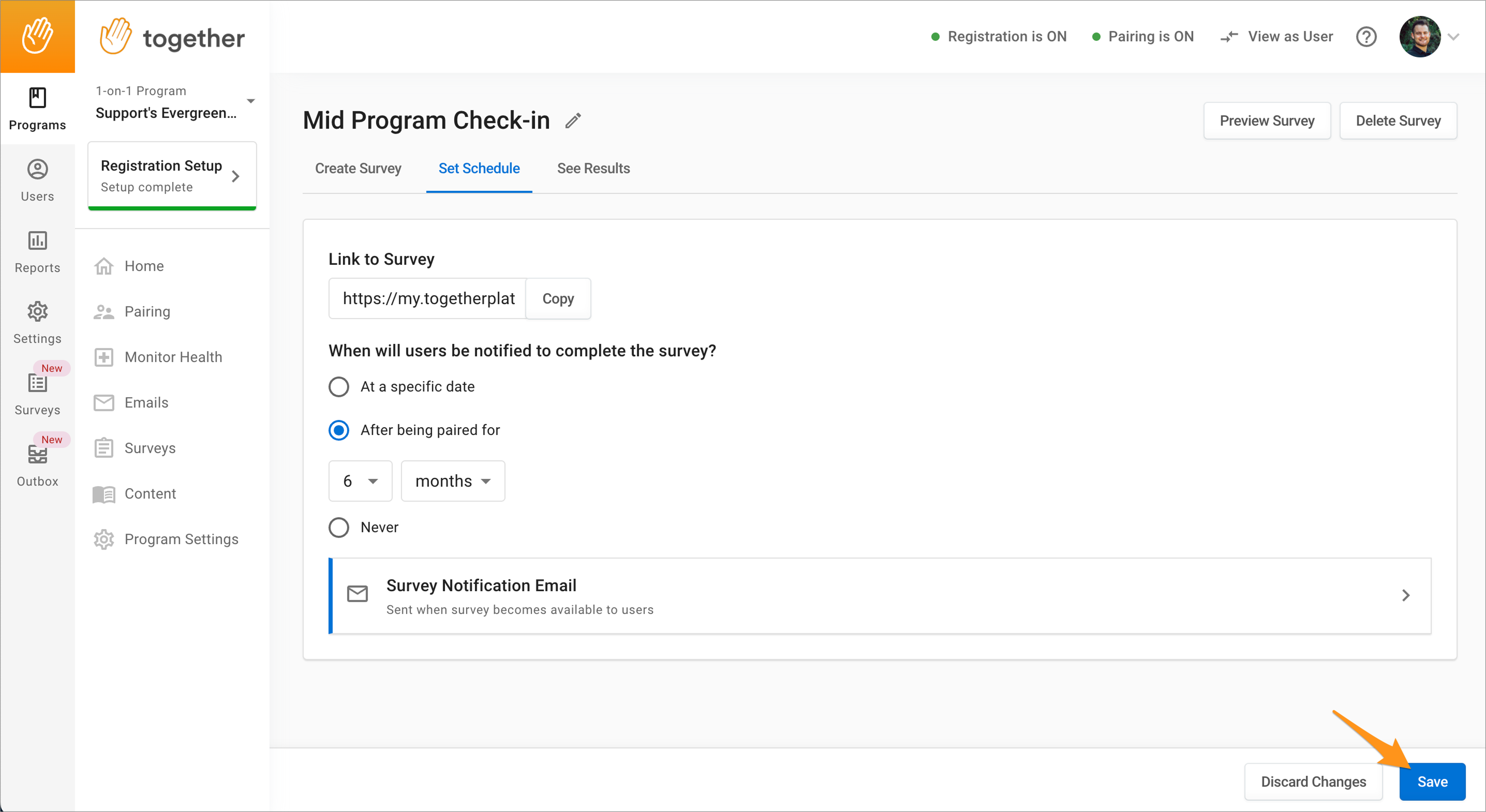Open help question mark icon

(x=1366, y=36)
